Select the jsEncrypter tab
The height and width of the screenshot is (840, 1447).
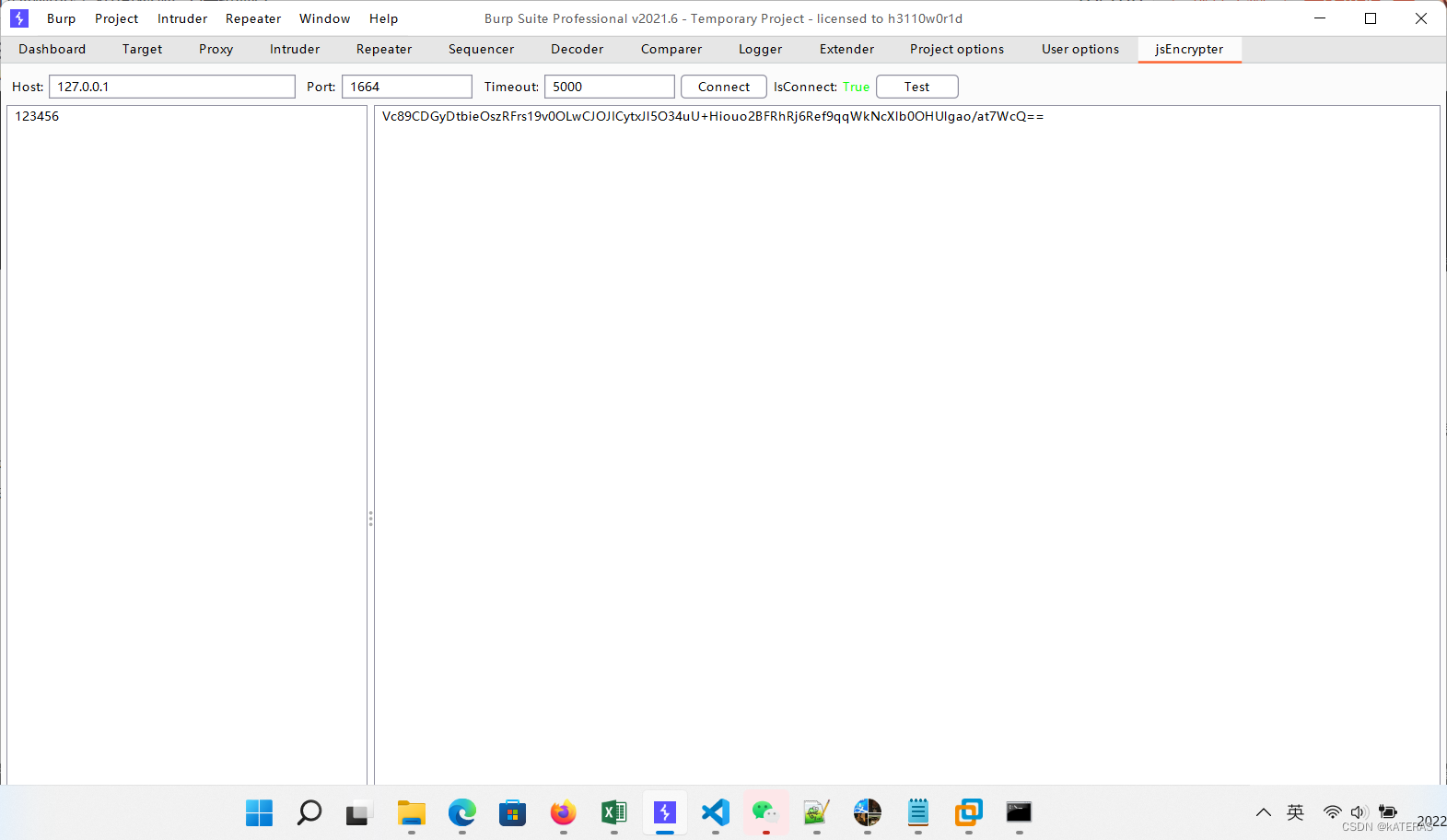coord(1190,49)
